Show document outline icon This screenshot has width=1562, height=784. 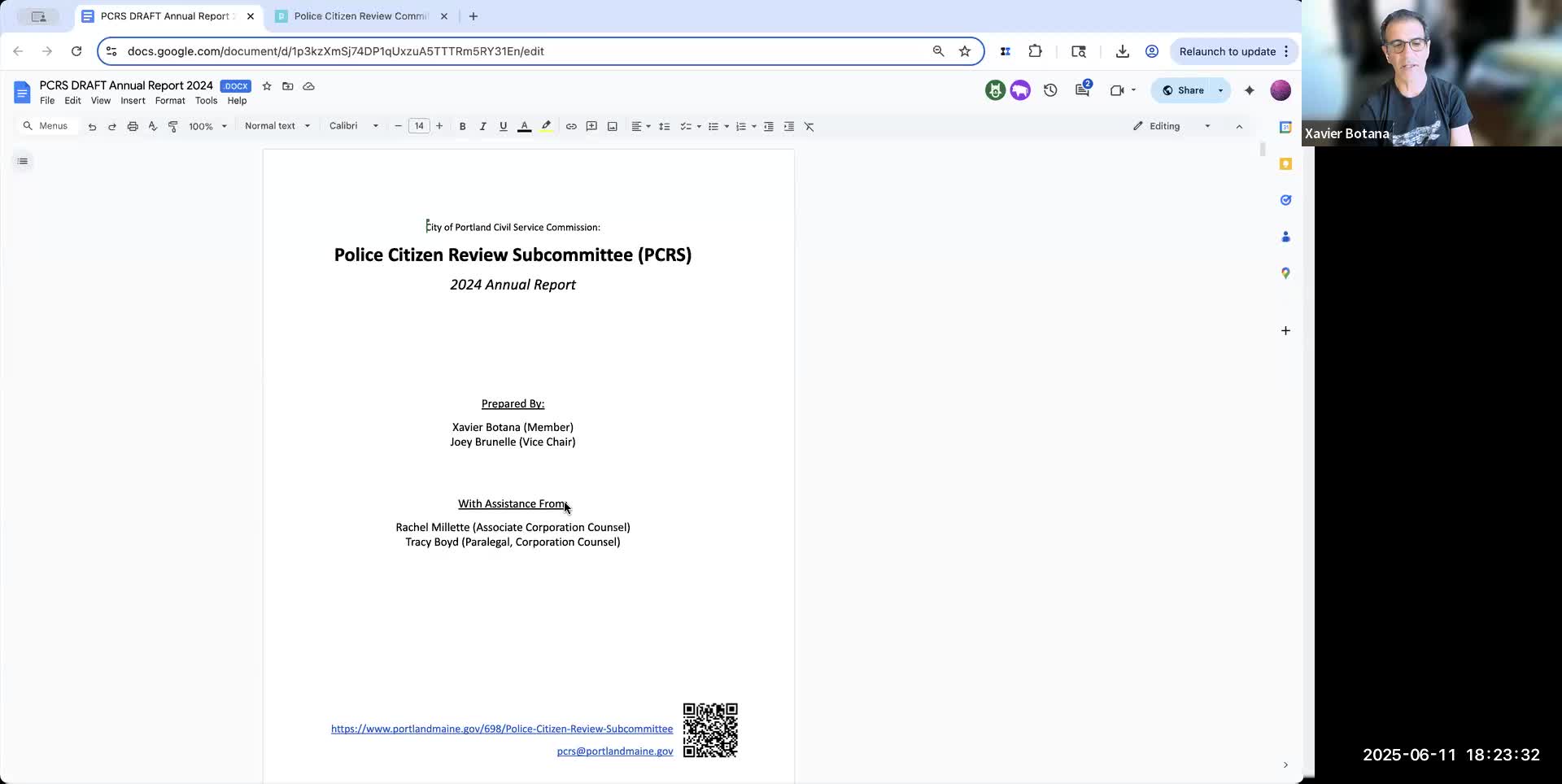click(x=23, y=161)
